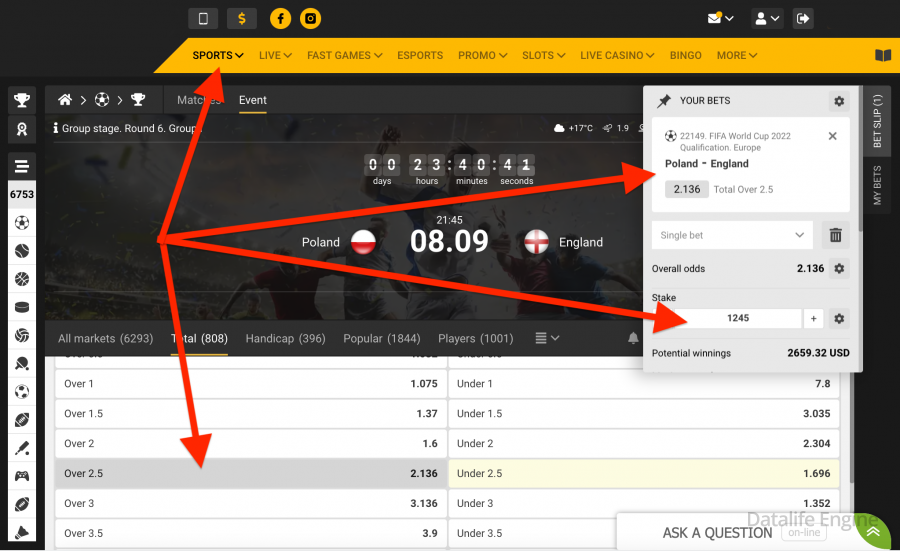900x551 pixels.
Task: Select the volleyball sport icon
Action: point(22,335)
